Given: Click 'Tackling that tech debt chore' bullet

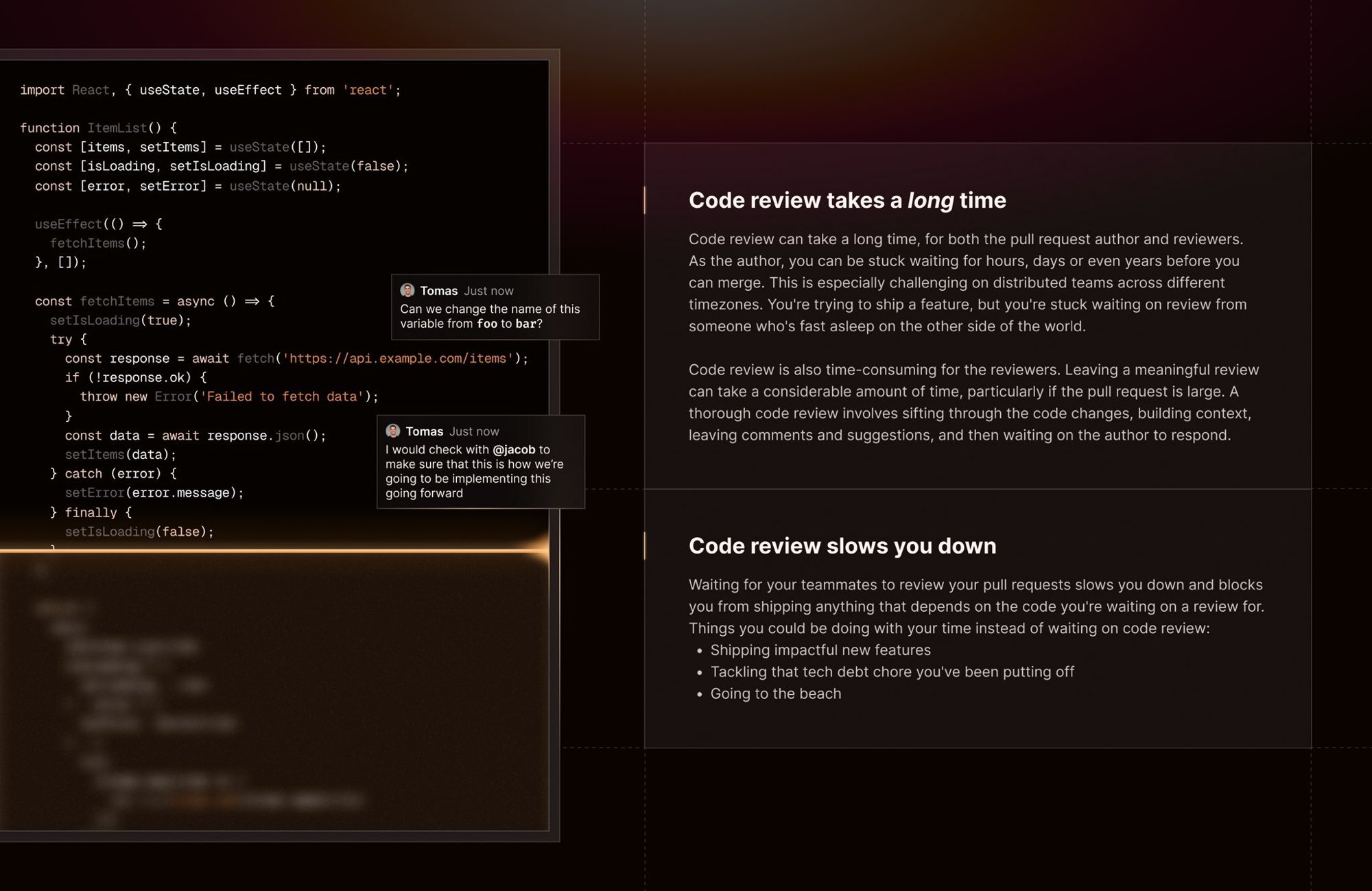Looking at the screenshot, I should tap(892, 672).
